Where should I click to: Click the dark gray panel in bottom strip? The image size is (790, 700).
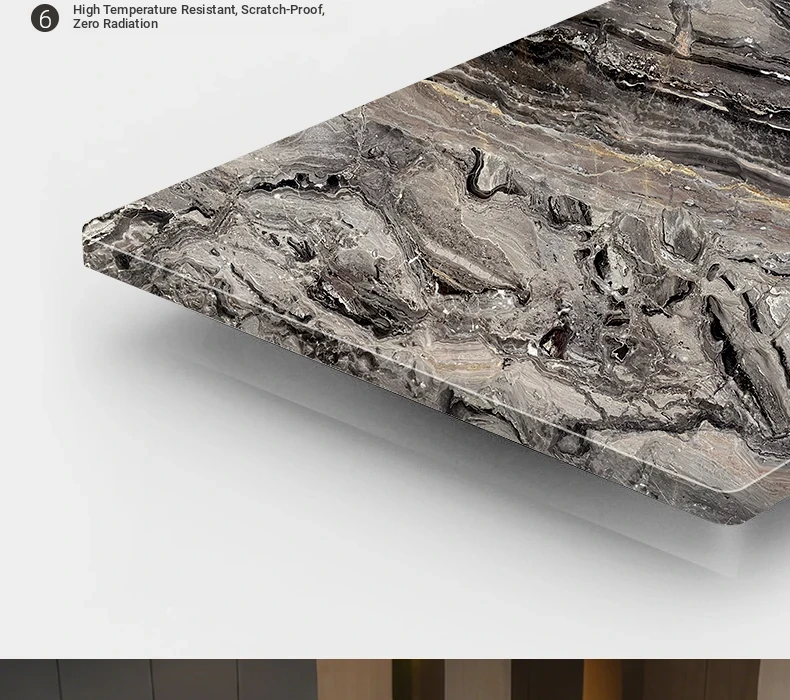coord(150,680)
